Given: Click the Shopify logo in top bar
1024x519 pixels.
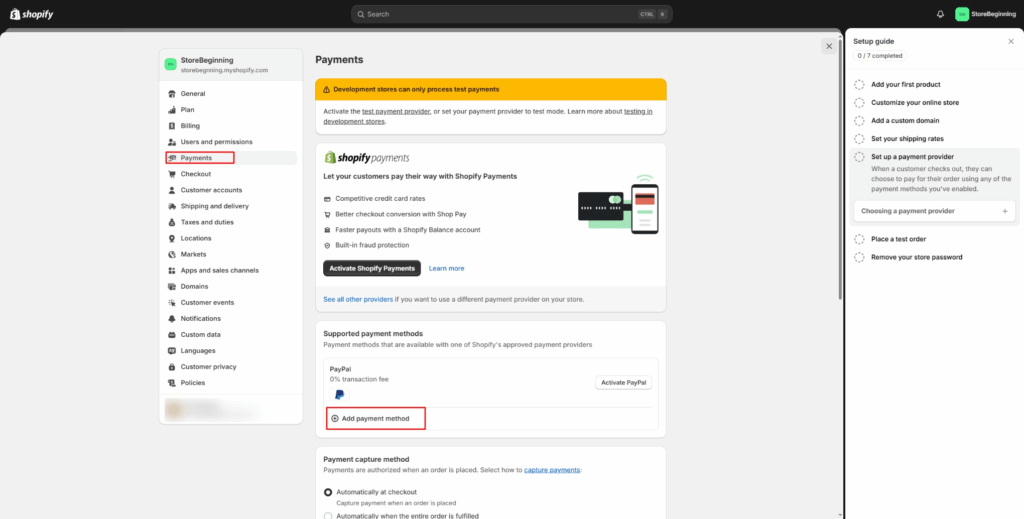Looking at the screenshot, I should point(32,14).
